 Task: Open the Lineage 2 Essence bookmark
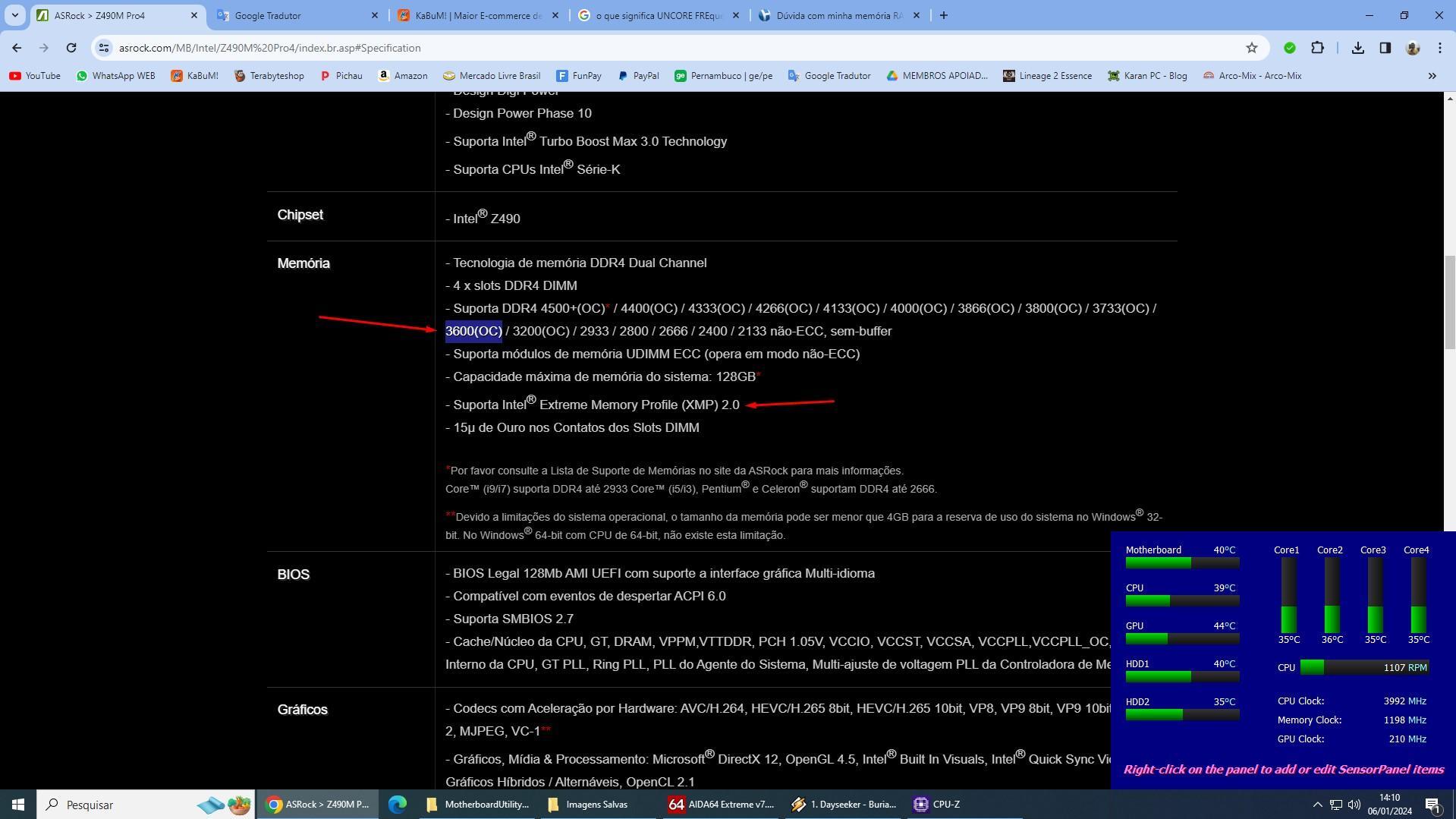point(1047,76)
